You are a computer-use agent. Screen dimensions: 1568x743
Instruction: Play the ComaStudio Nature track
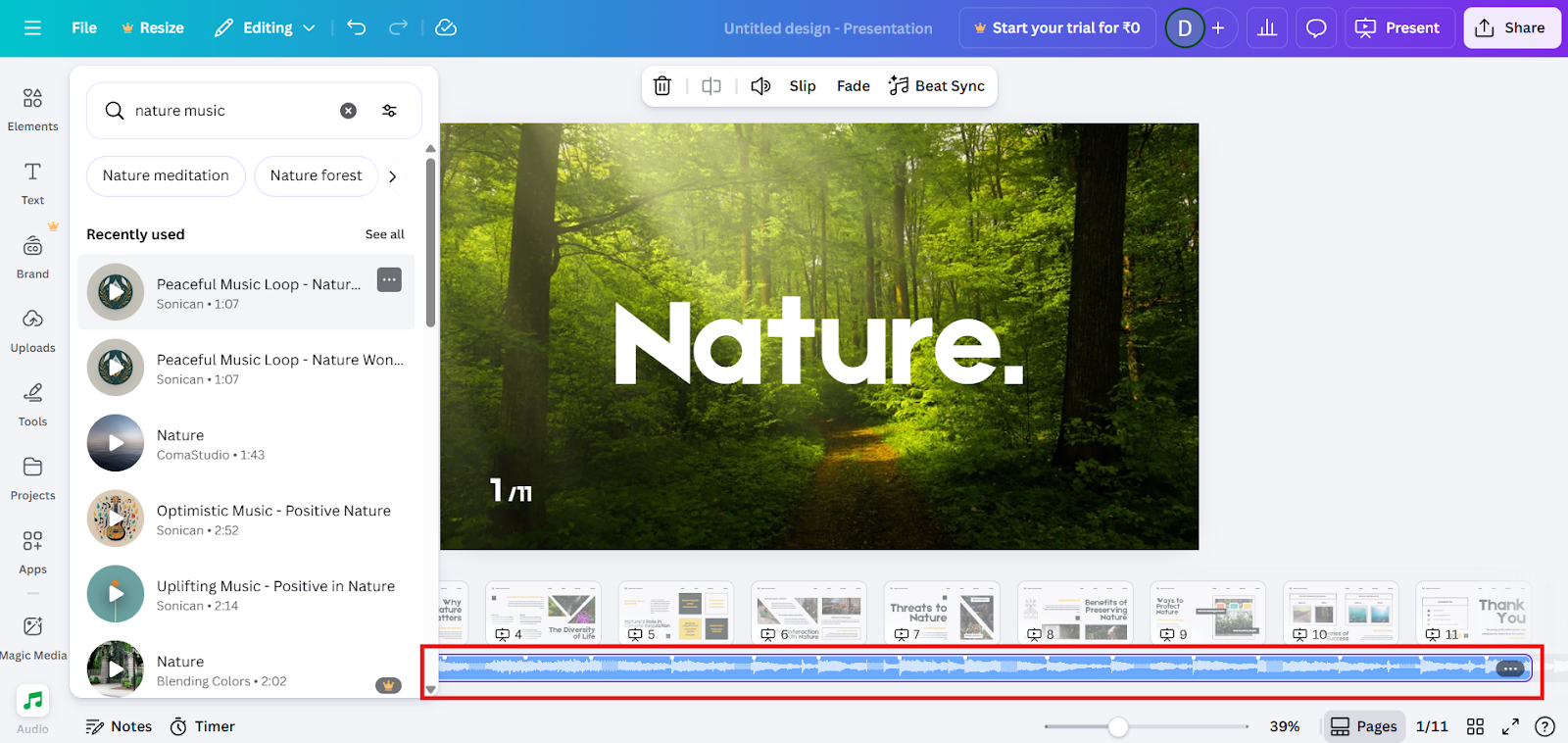click(116, 443)
